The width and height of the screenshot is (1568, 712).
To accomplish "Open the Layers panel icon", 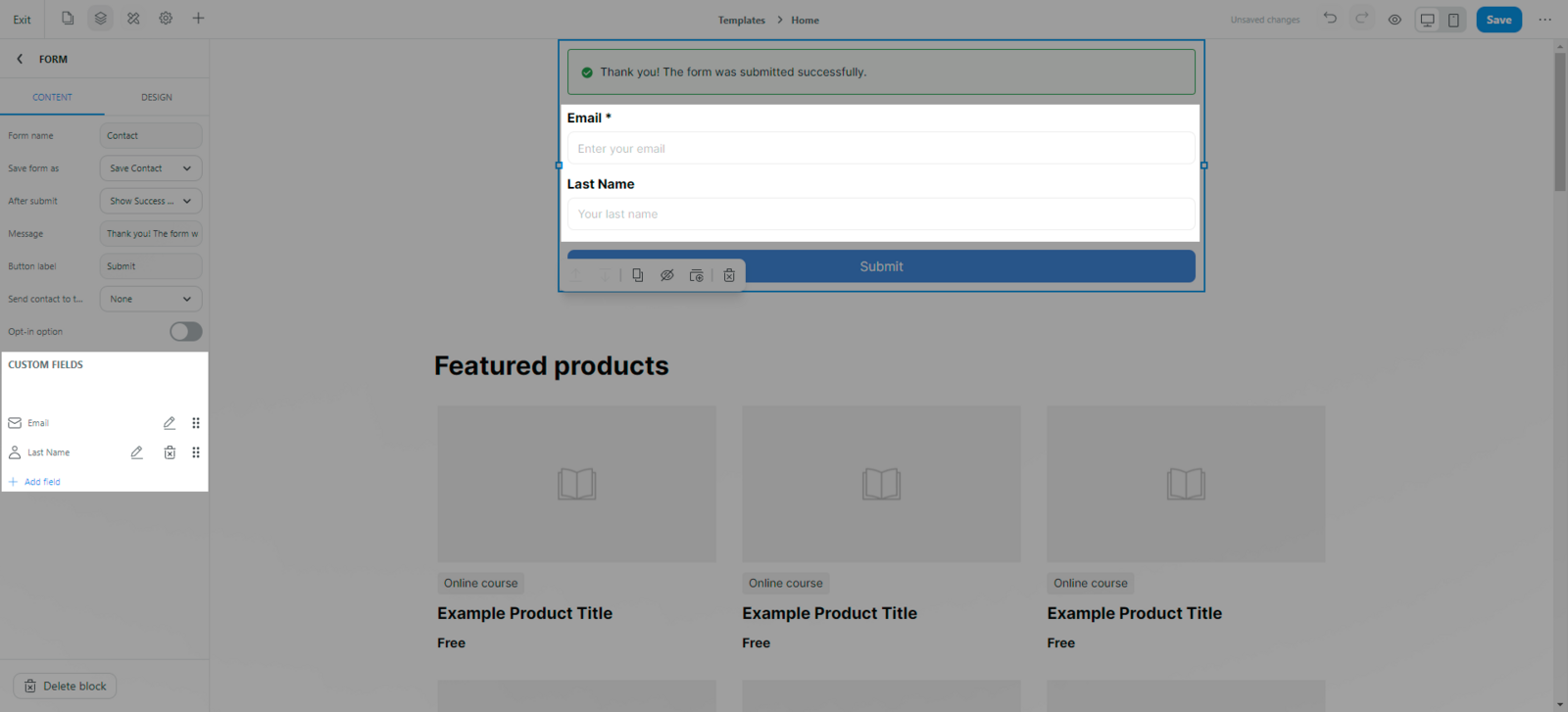I will 100,19.
